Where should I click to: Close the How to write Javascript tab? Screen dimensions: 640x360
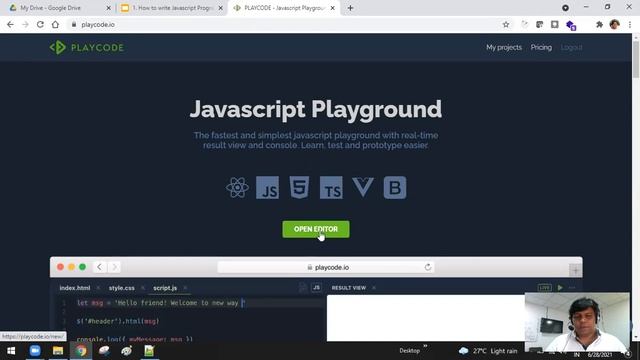tap(221, 8)
